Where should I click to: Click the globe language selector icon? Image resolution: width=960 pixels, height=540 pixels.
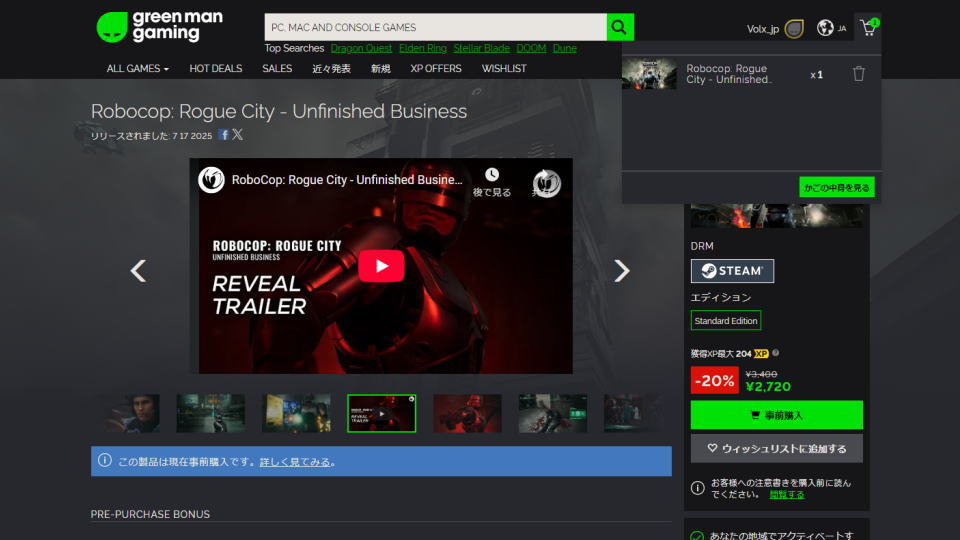[825, 28]
